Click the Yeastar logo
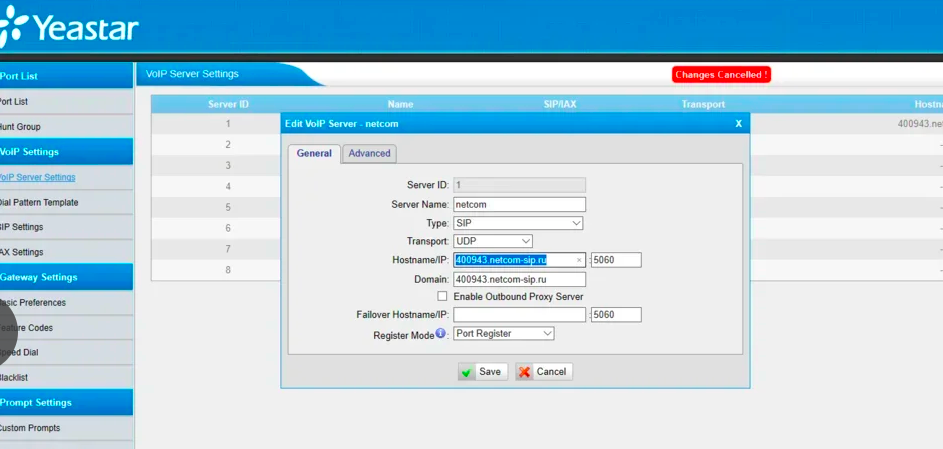This screenshot has height=449, width=943. coord(70,27)
